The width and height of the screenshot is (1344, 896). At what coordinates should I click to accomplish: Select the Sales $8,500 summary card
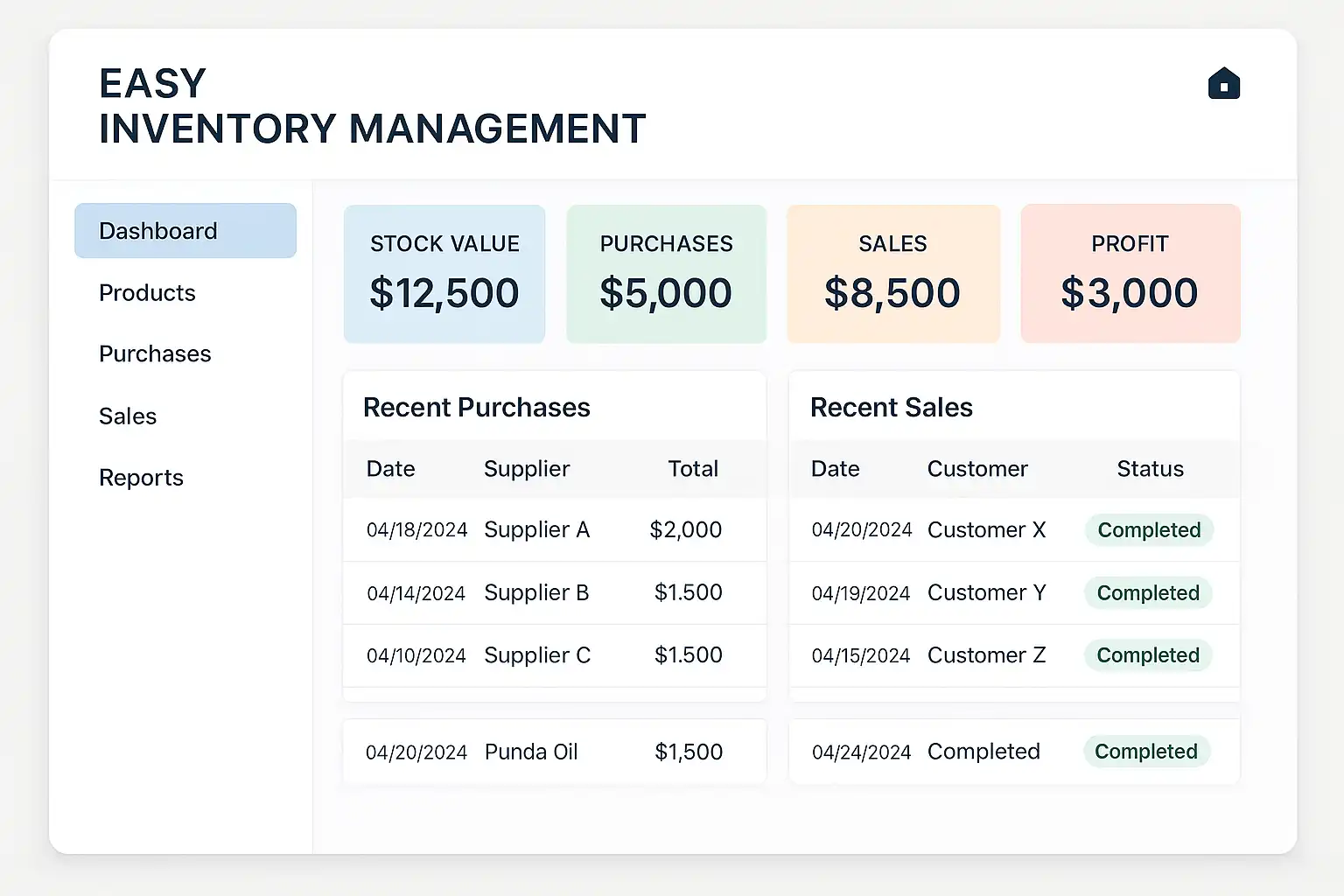[x=892, y=274]
